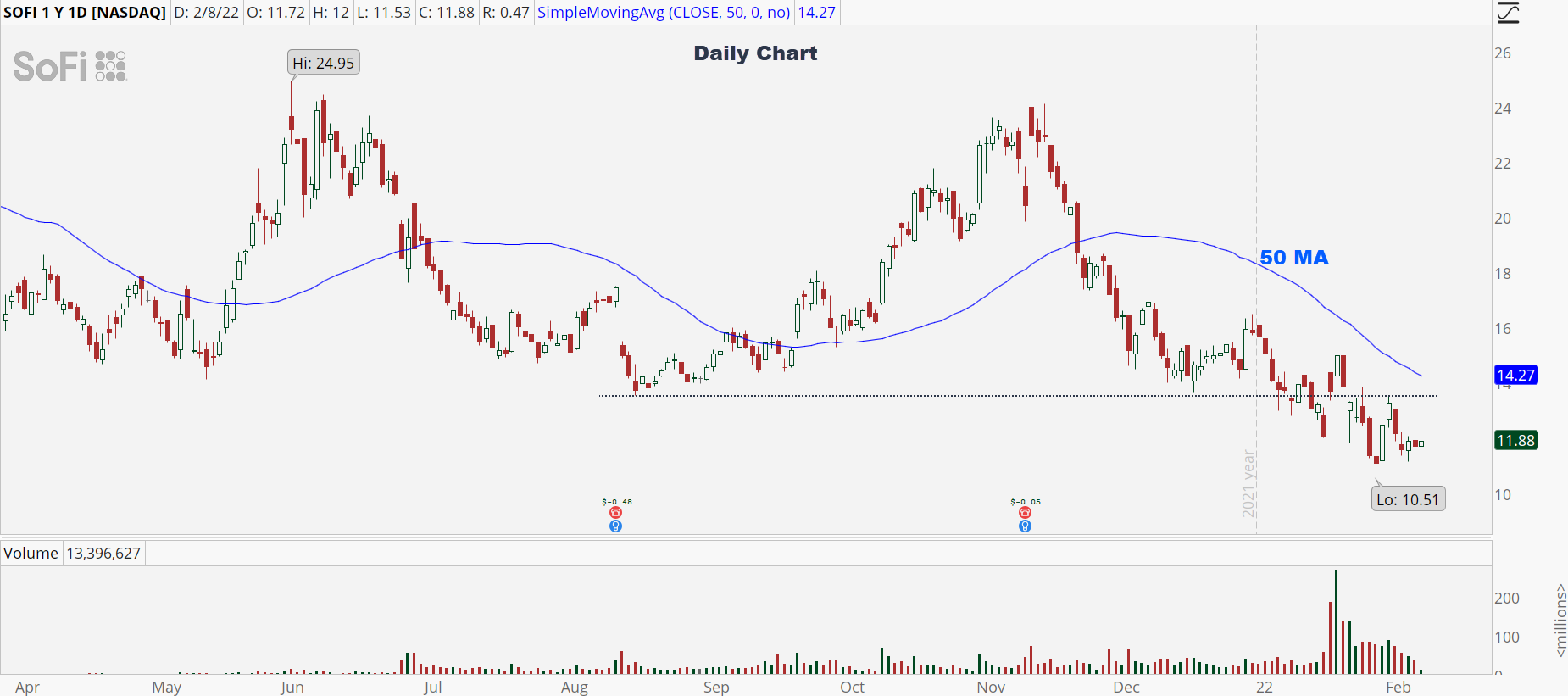Click the Volume study label
1568x696 pixels.
31,554
